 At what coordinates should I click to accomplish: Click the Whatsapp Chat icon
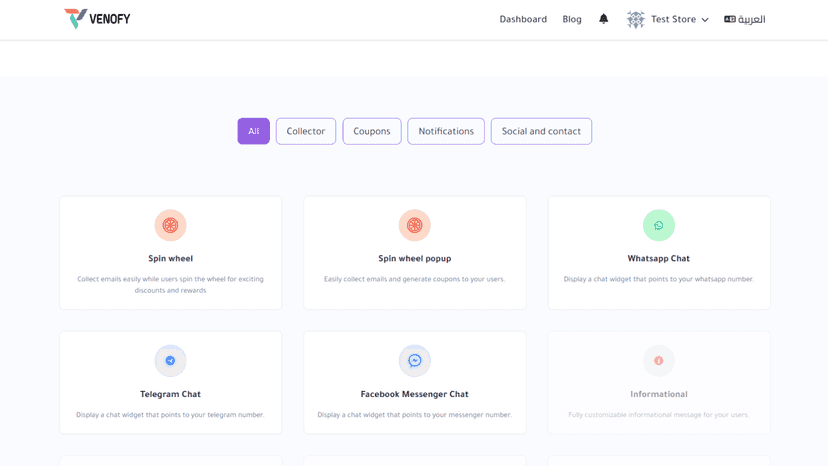(658, 225)
